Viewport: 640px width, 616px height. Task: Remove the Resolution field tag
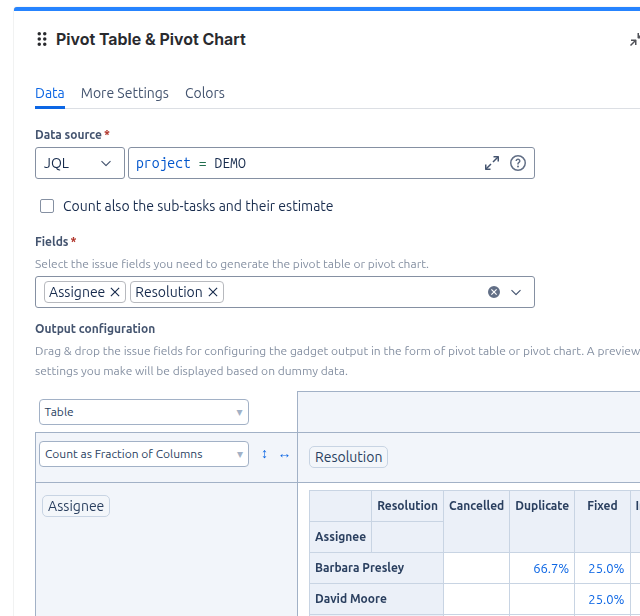tap(213, 292)
